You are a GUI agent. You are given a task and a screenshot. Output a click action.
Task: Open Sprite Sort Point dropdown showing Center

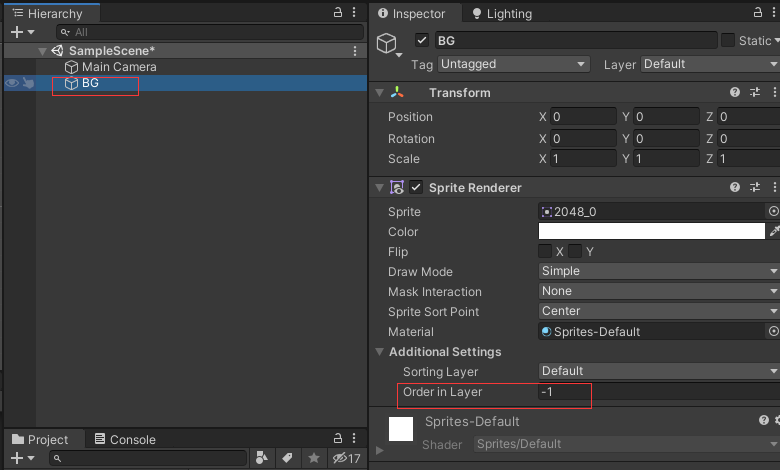pos(659,311)
